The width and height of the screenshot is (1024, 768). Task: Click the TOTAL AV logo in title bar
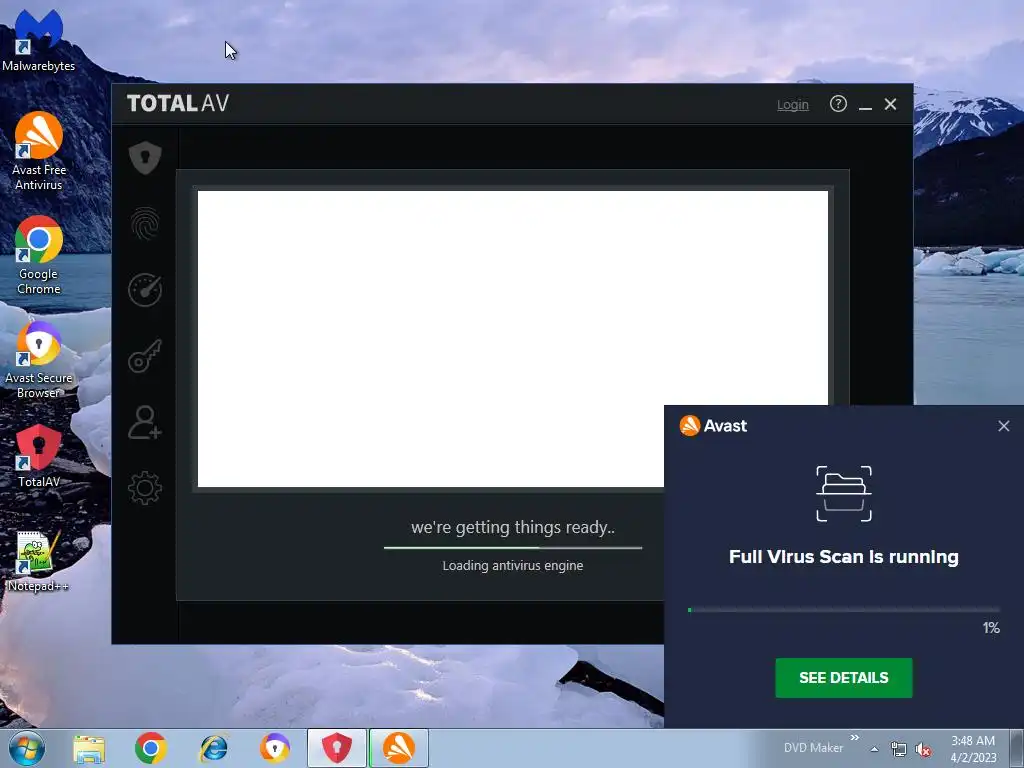click(178, 103)
